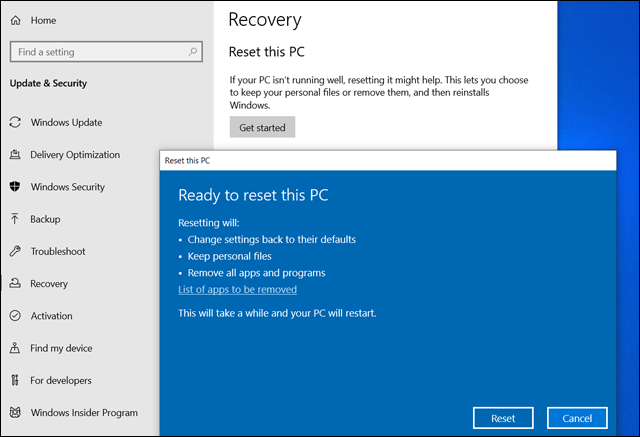Click the Troubleshoot wrench icon
Image resolution: width=640 pixels, height=437 pixels.
click(x=15, y=251)
